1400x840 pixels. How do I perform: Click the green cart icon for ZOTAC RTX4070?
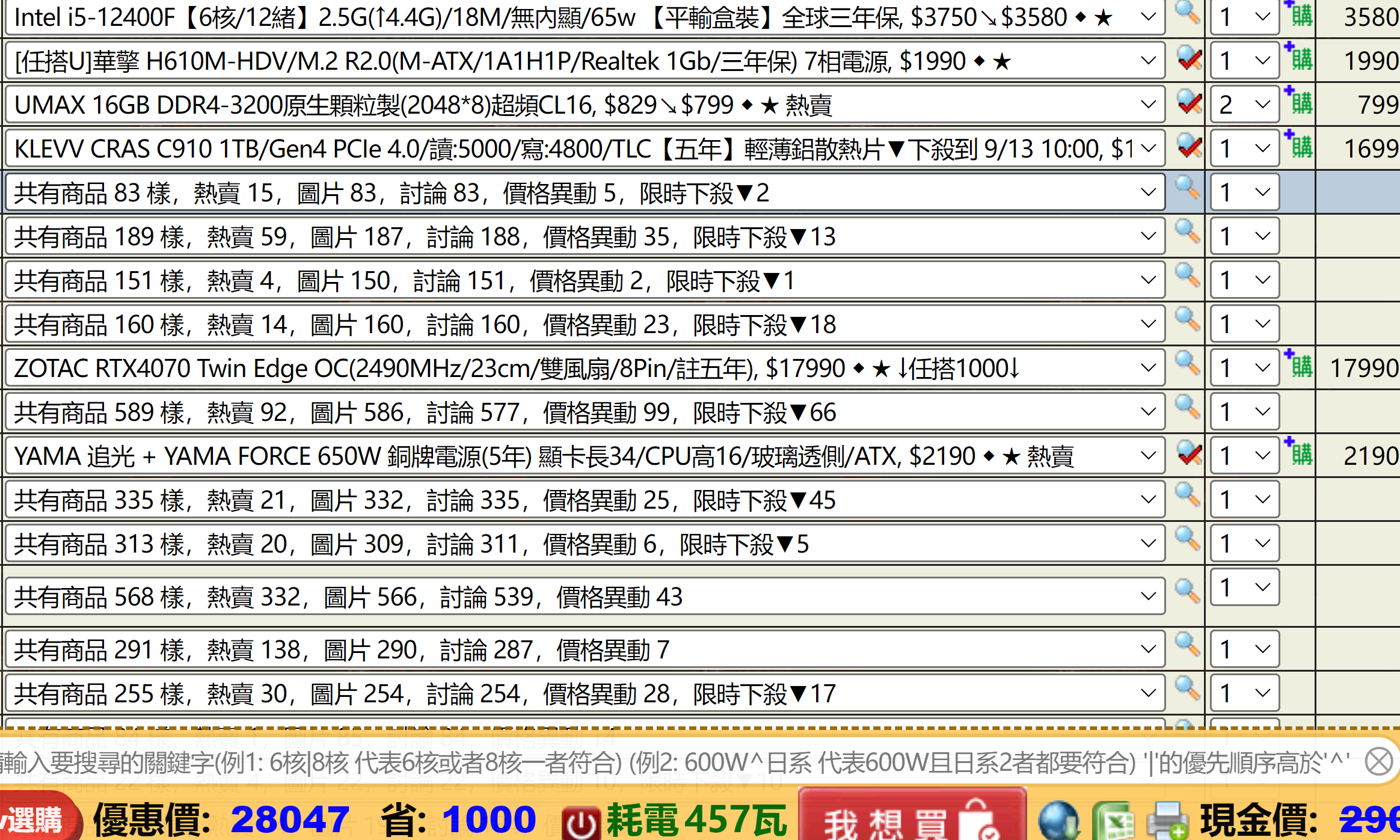1298,364
